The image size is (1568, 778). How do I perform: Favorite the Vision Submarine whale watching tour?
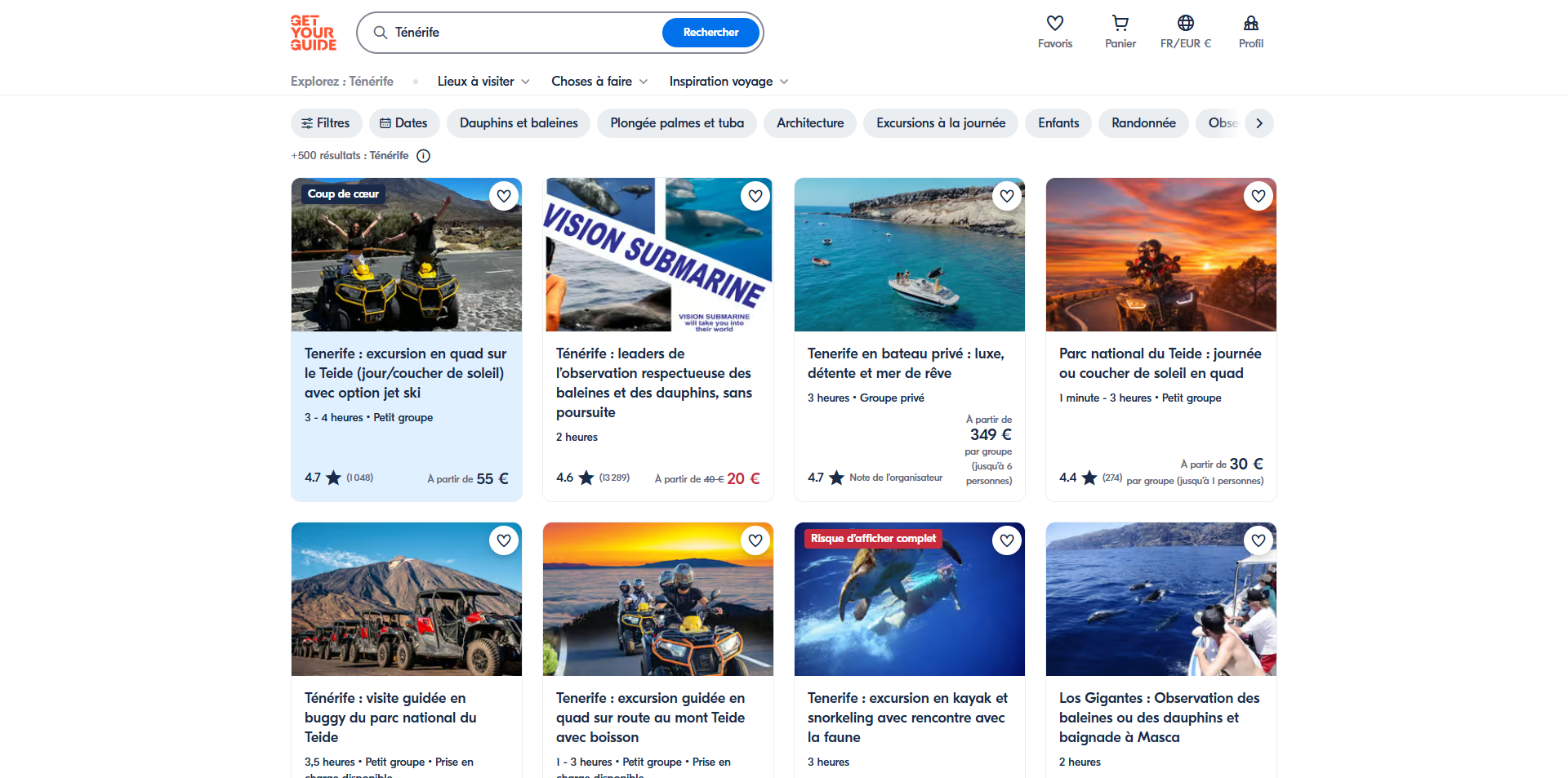[x=755, y=196]
